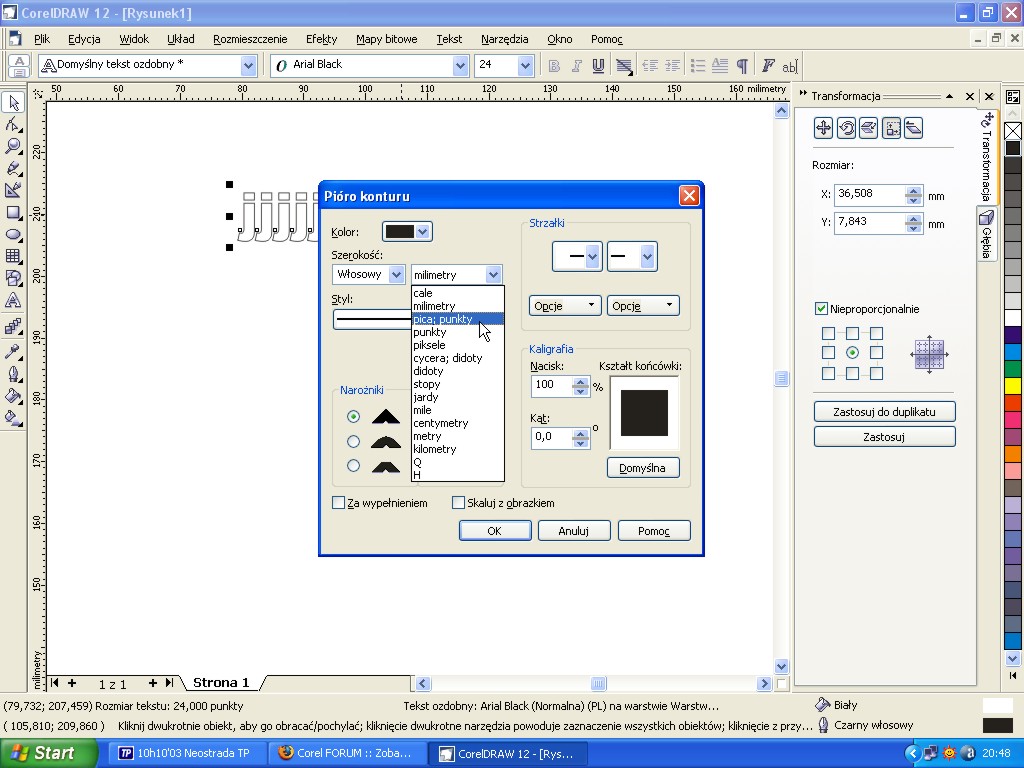Enable 'Skaluj z obrazkiem' checkbox
1024x768 pixels.
(x=459, y=503)
